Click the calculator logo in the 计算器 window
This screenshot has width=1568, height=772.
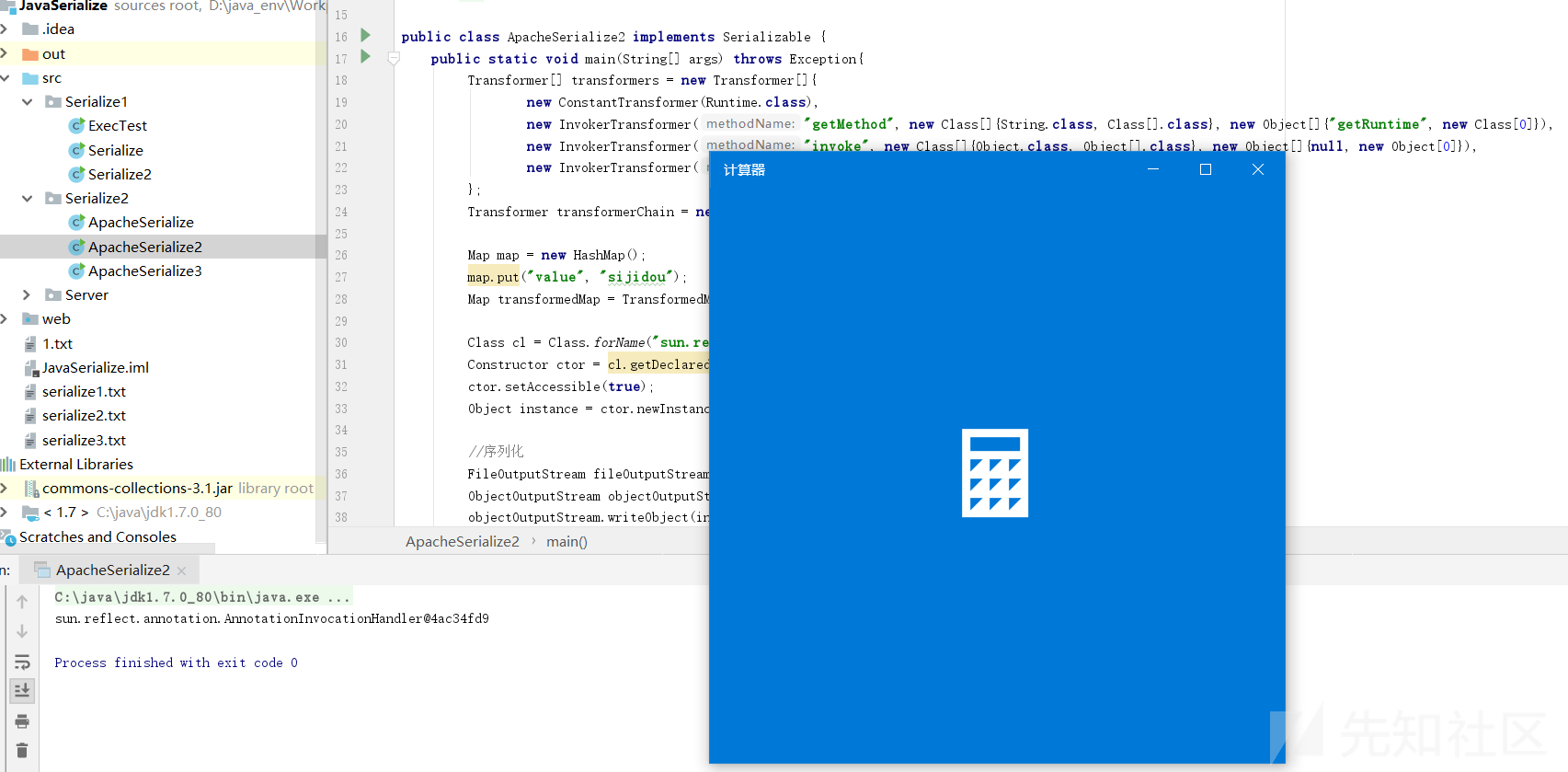995,473
